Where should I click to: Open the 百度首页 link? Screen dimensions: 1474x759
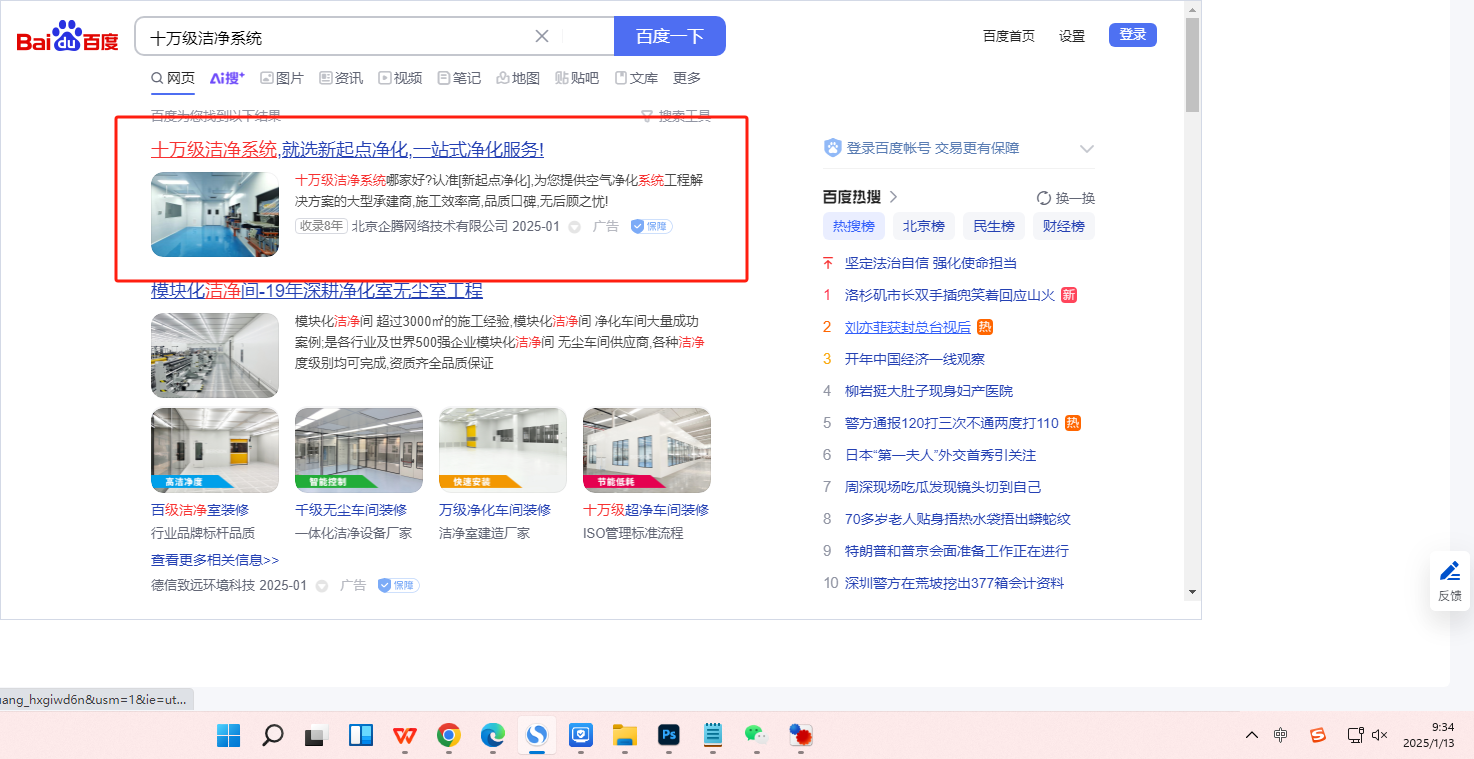1009,36
